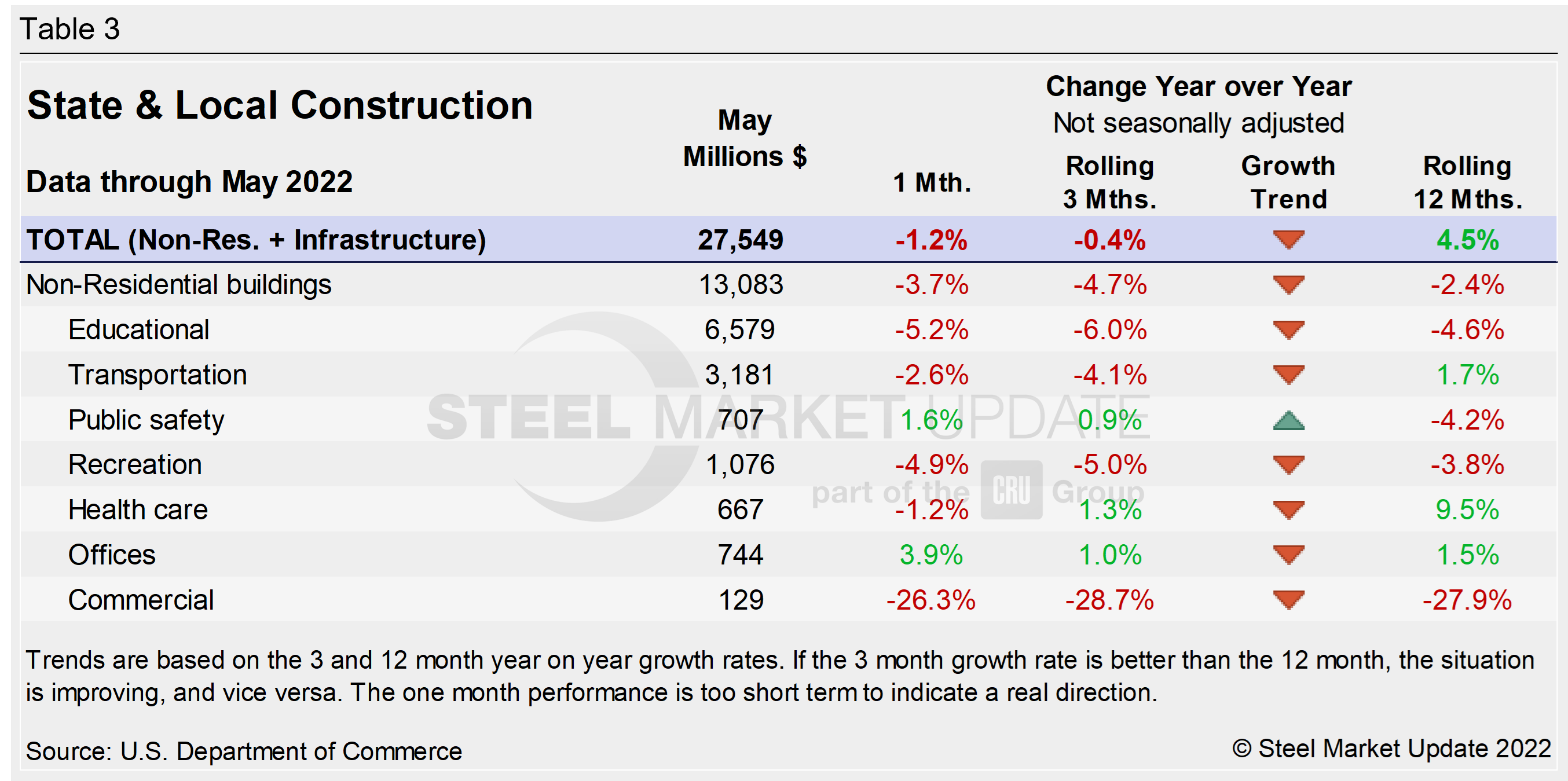Click the Offices row trend arrow
Screen dimensions: 1568x781
1288,555
